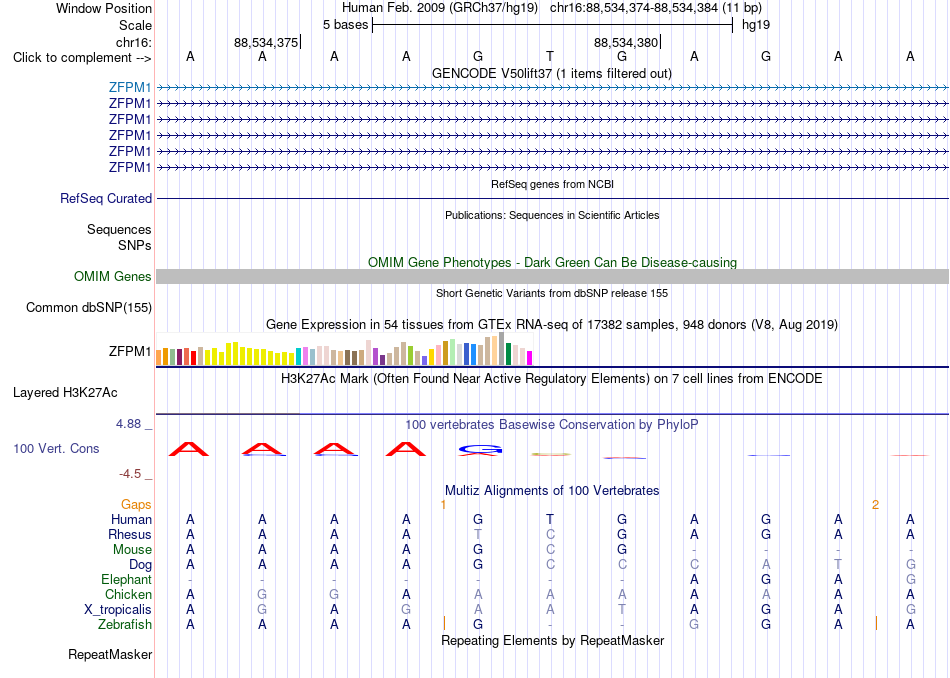The width and height of the screenshot is (950, 678).
Task: Click the Sequences track label
Action: coord(119,229)
